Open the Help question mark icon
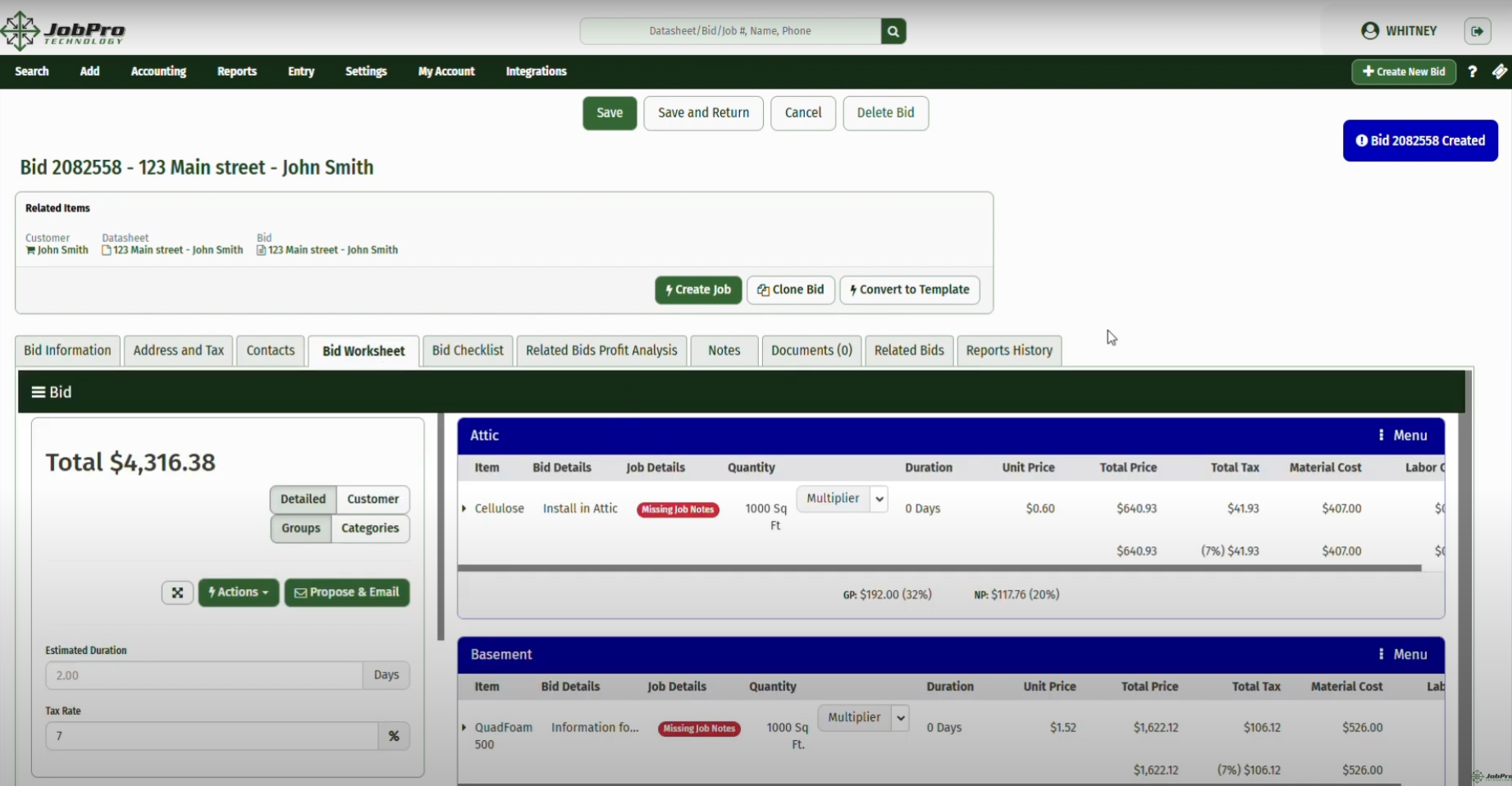The image size is (1512, 786). pyautogui.click(x=1472, y=71)
